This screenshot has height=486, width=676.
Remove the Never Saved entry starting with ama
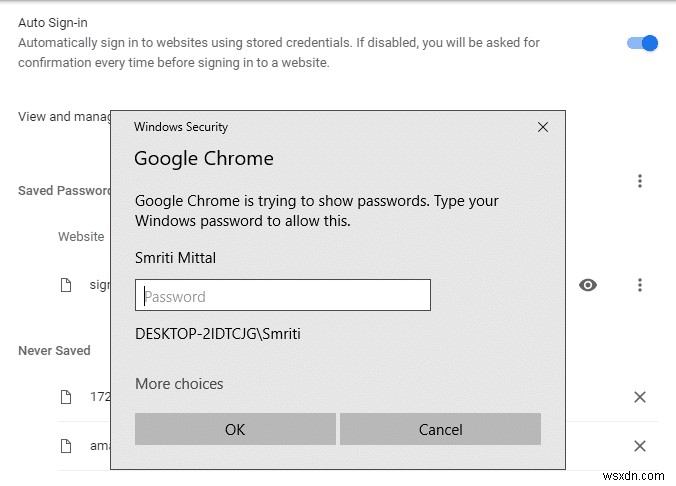[640, 446]
